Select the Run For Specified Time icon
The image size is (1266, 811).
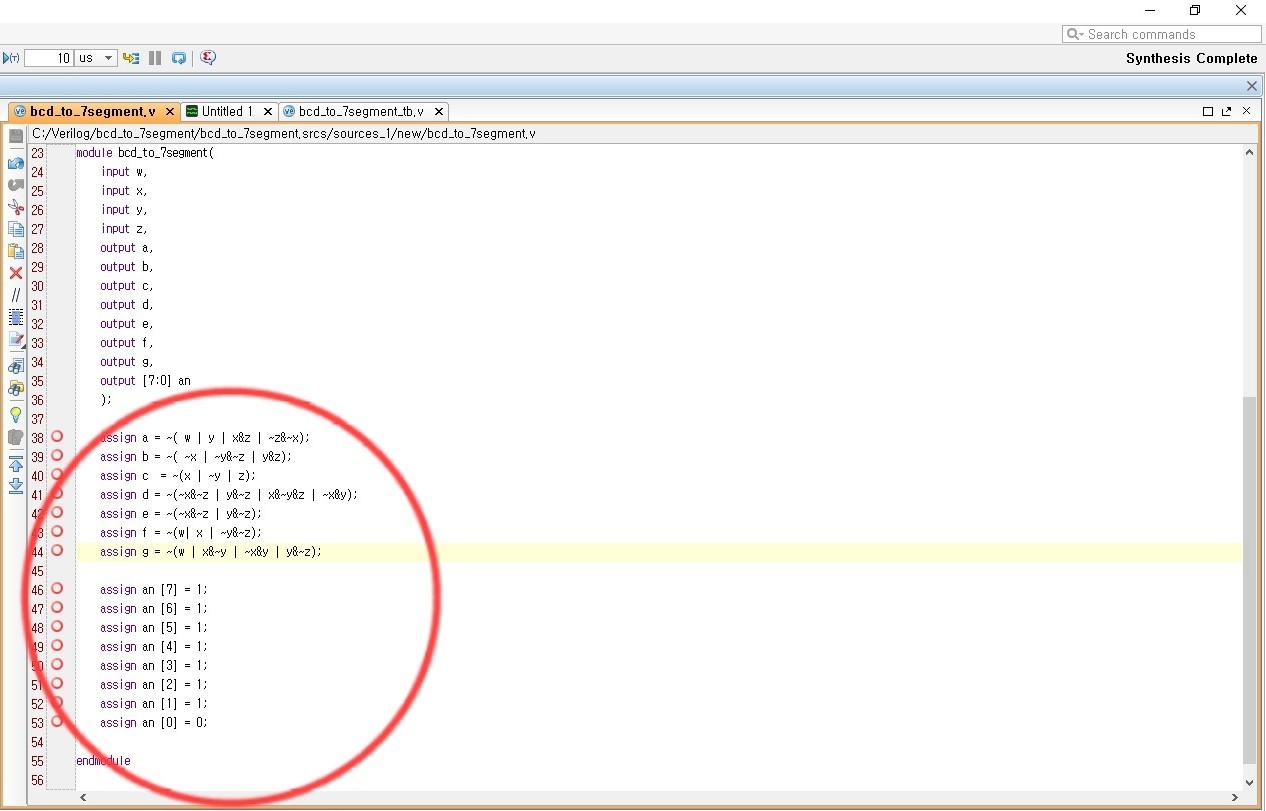(10, 57)
